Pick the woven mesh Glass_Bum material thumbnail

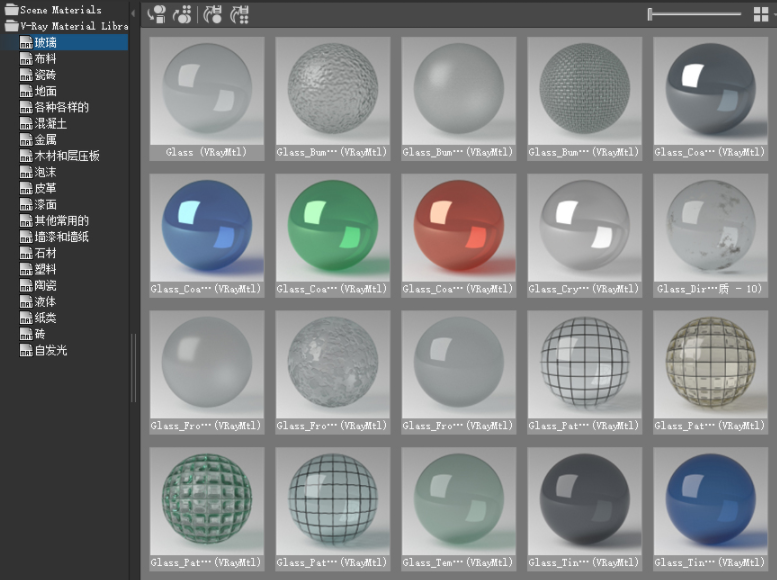pos(584,98)
